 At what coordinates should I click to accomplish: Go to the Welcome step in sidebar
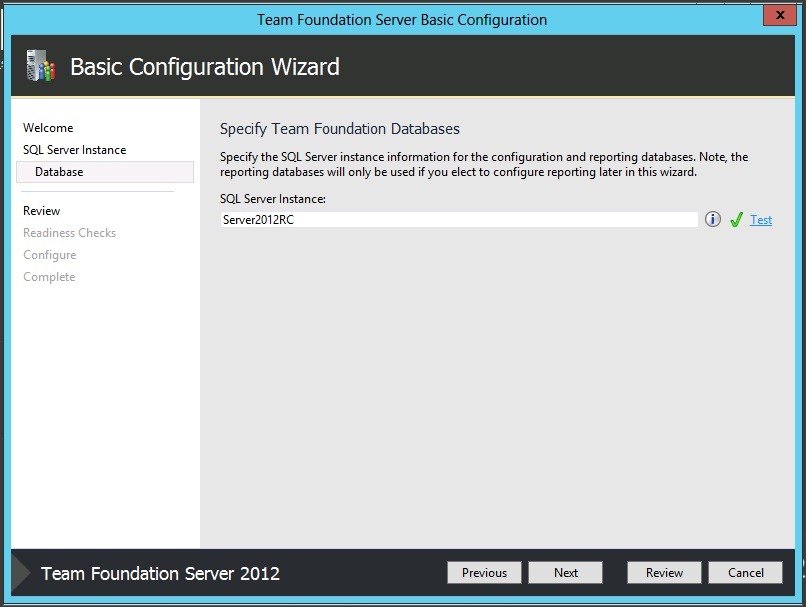click(x=48, y=128)
